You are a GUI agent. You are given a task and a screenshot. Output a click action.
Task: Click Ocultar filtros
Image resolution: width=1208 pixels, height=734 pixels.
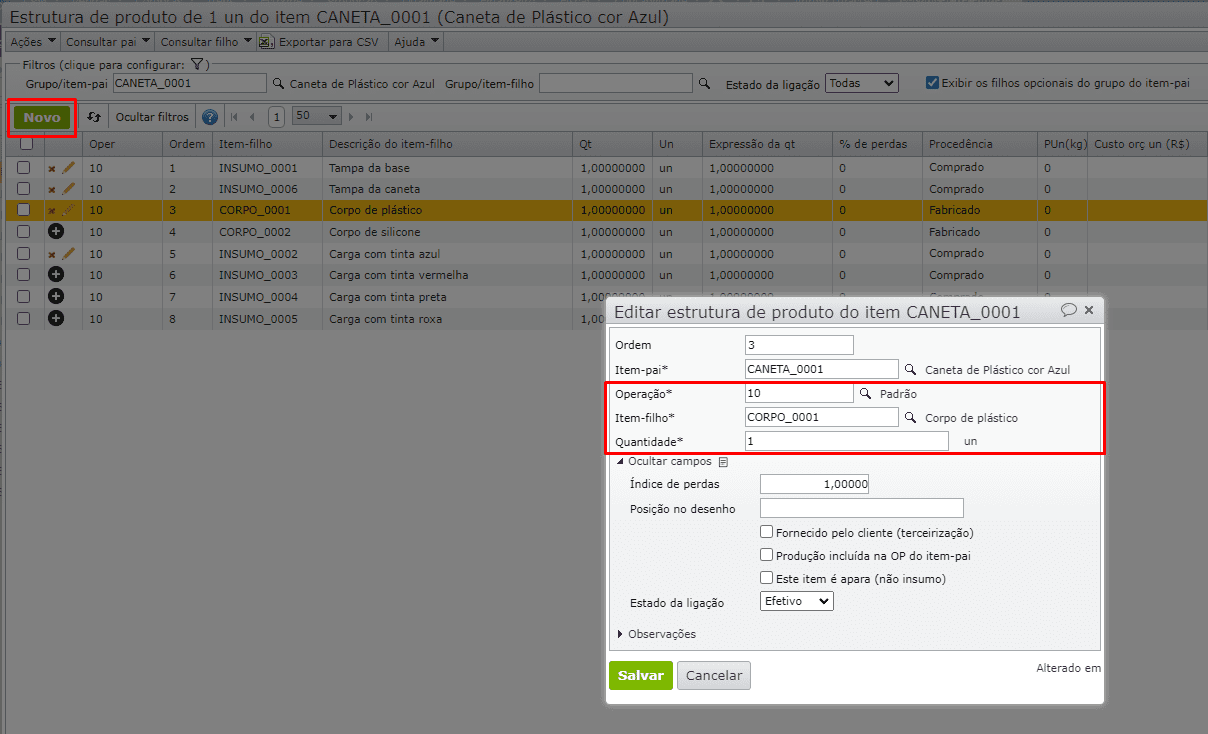point(152,117)
